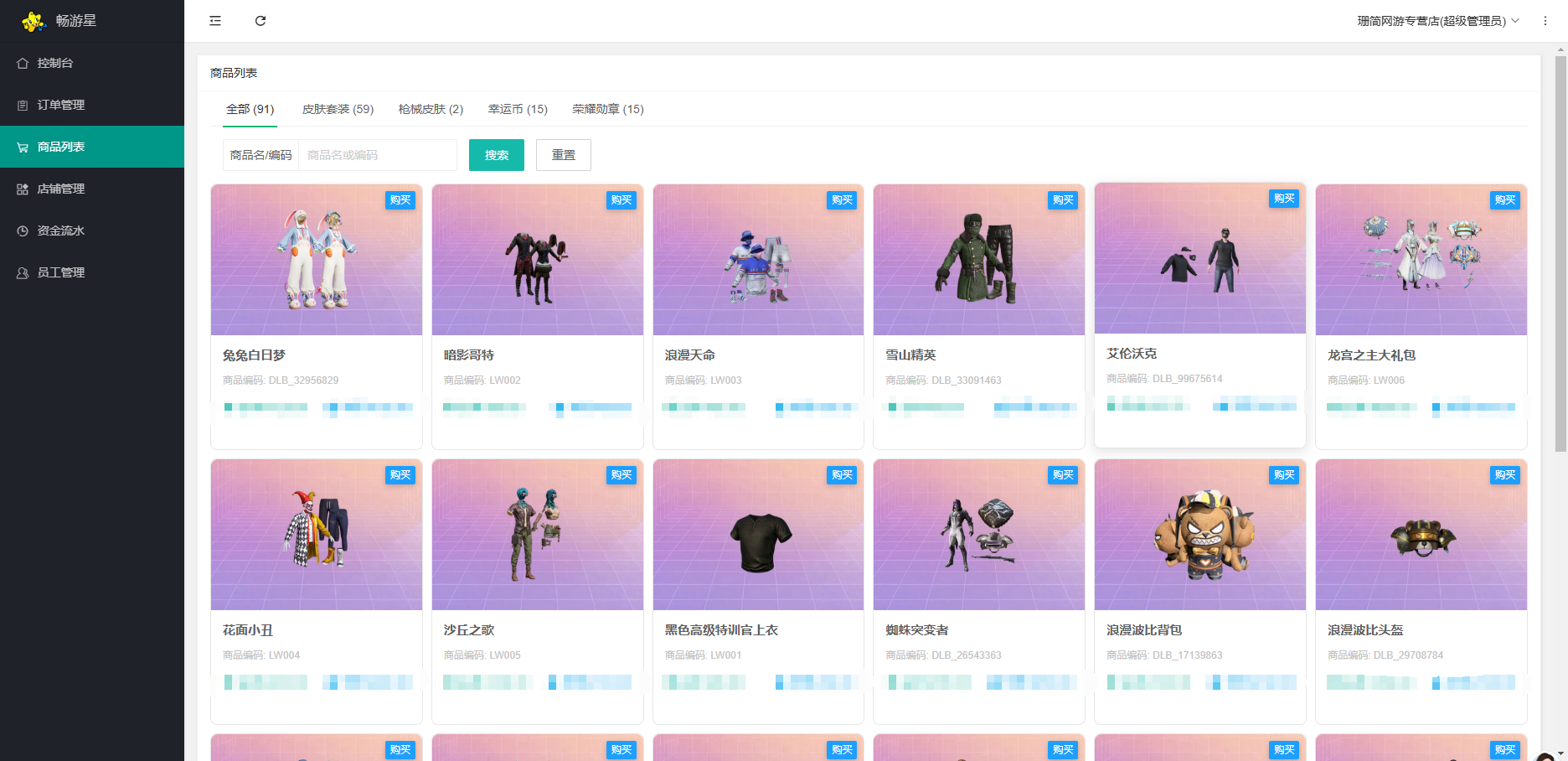Viewport: 1568px width, 761px height.
Task: Open the 黑色高级特训官上衣 product image
Action: pyautogui.click(x=758, y=535)
